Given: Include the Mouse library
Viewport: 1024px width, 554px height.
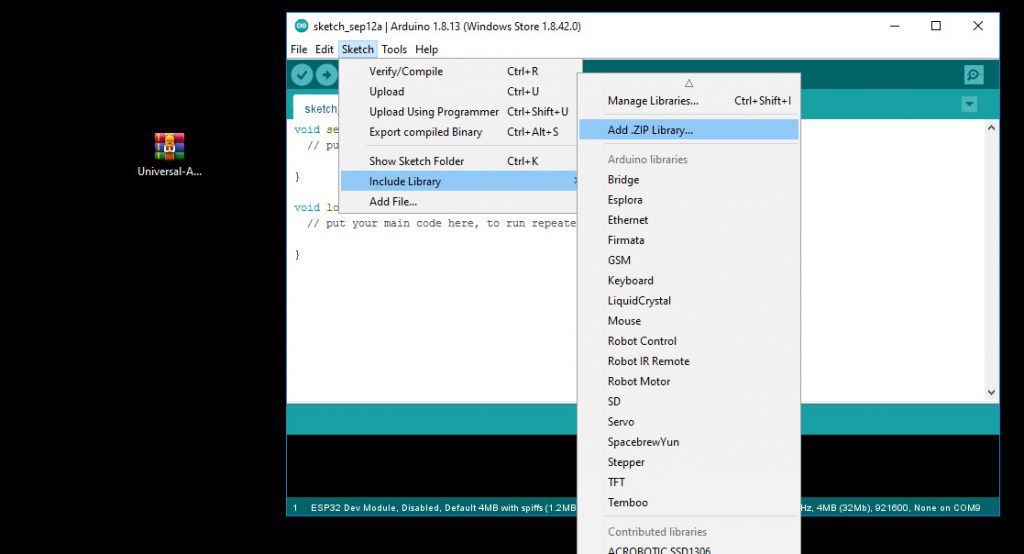Looking at the screenshot, I should (x=689, y=321).
